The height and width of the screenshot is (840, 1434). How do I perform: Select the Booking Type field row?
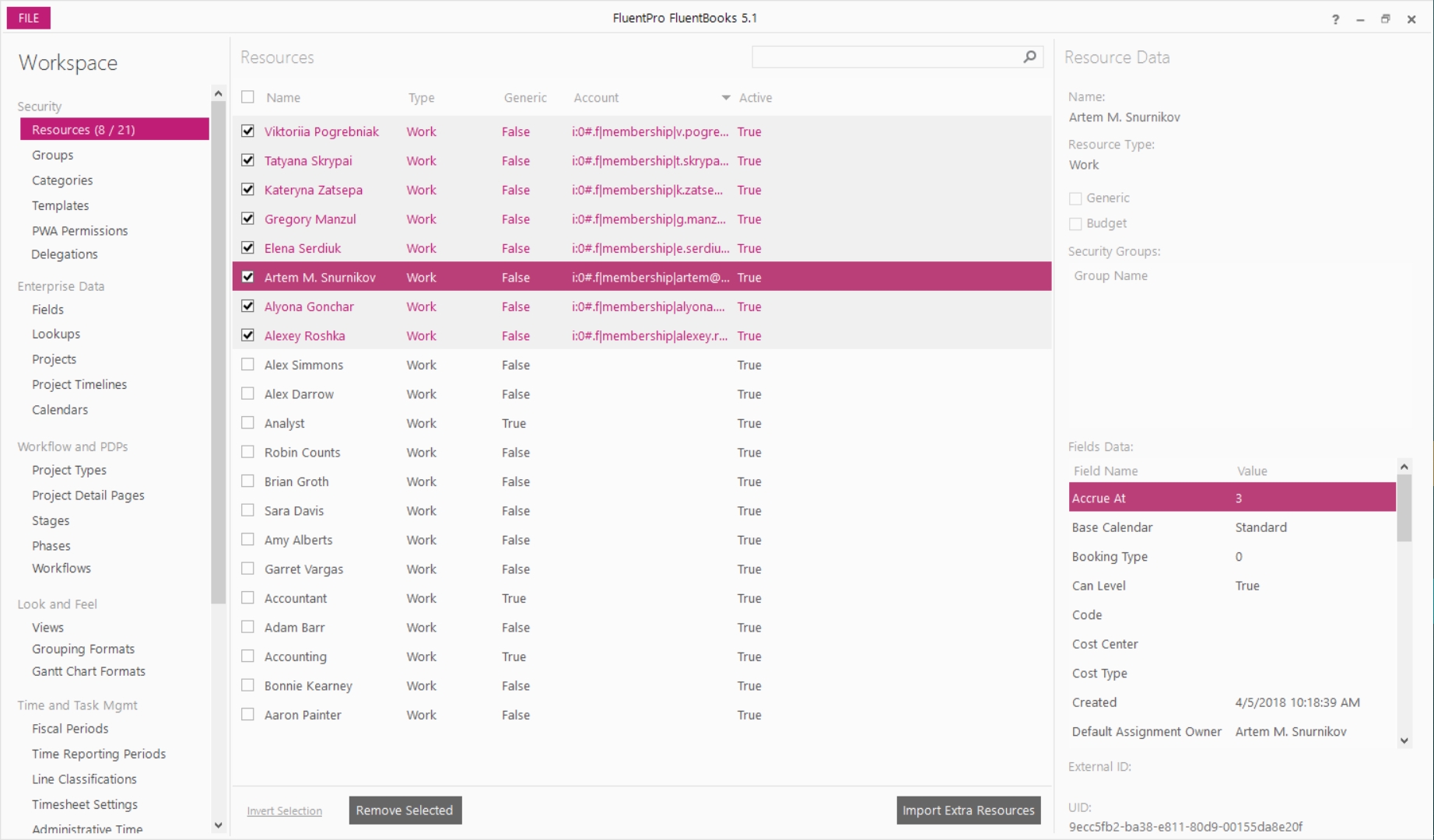(x=1232, y=556)
